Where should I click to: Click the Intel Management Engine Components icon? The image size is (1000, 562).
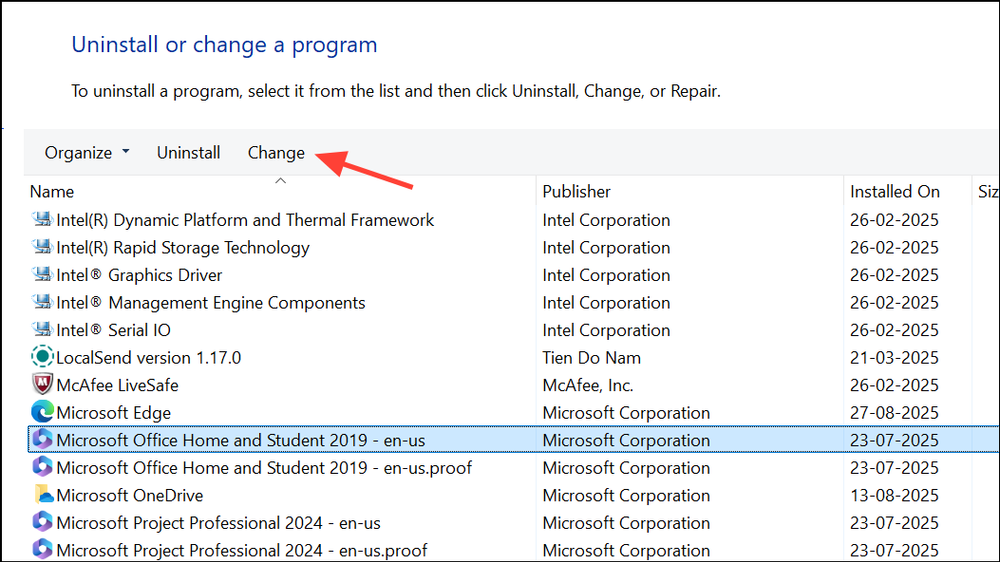(42, 302)
